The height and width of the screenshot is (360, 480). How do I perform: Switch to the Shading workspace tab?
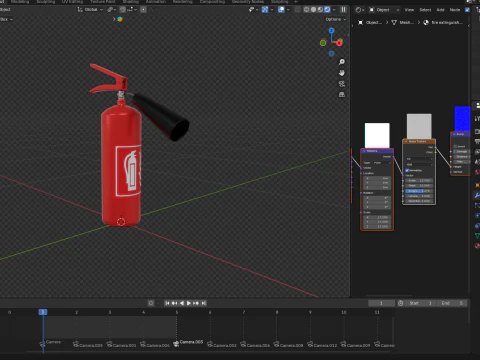pyautogui.click(x=131, y=2)
